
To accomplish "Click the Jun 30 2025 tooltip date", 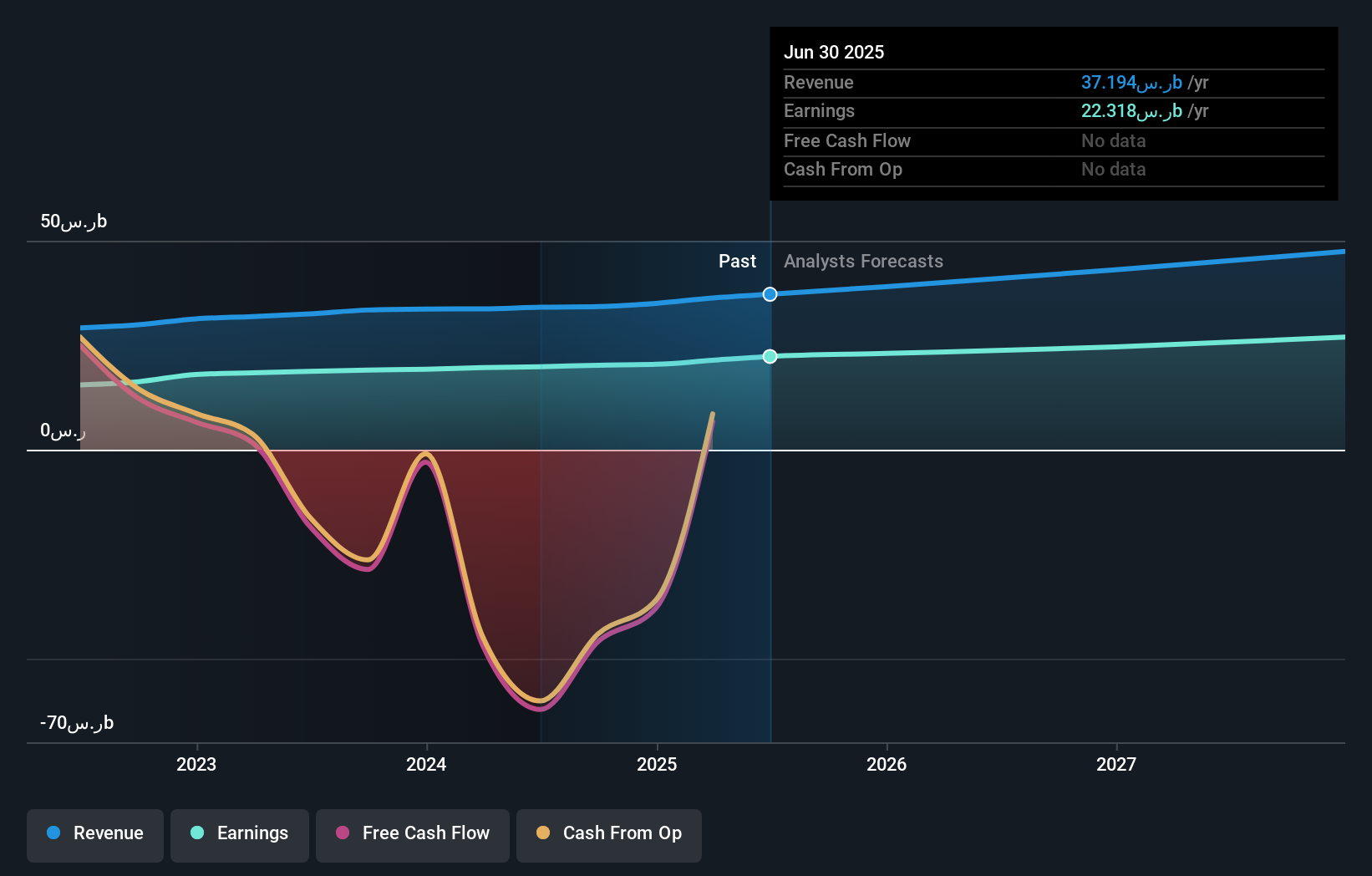I will pyautogui.click(x=834, y=52).
